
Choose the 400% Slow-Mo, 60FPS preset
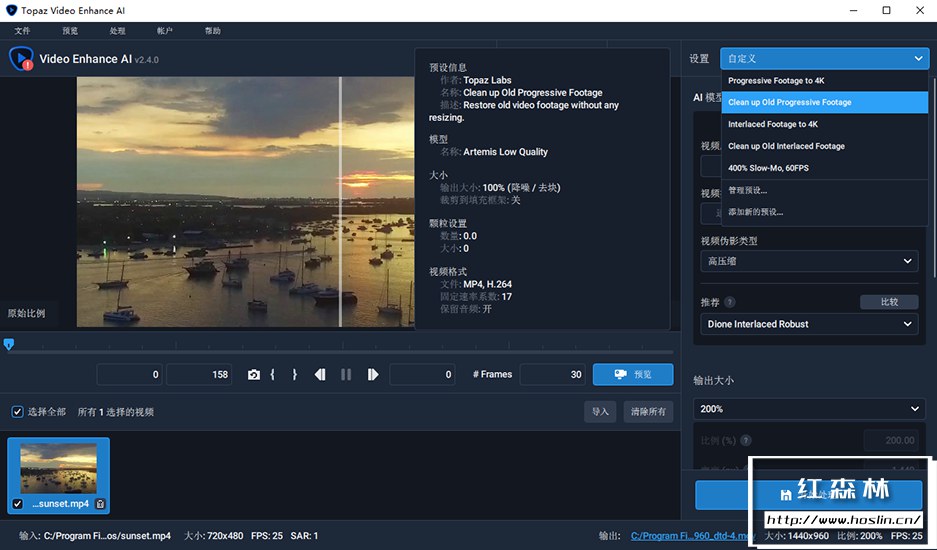click(768, 168)
